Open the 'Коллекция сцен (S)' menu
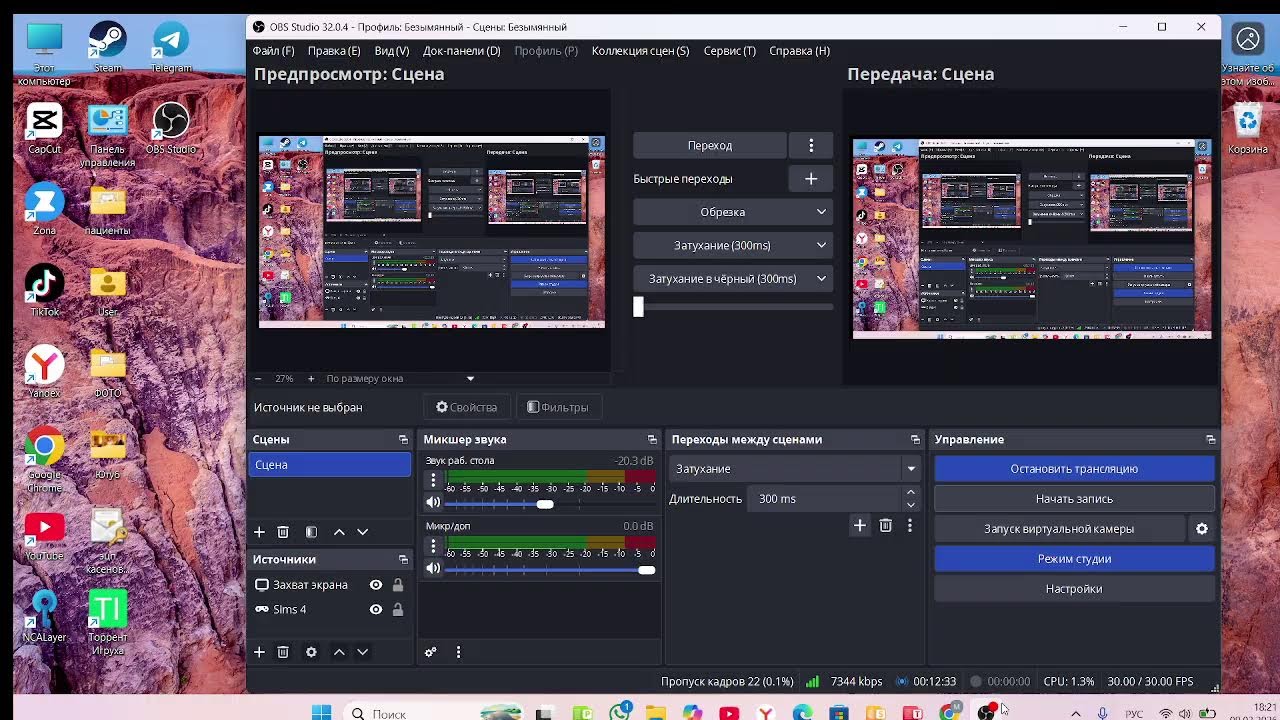1280x720 pixels. coord(640,51)
